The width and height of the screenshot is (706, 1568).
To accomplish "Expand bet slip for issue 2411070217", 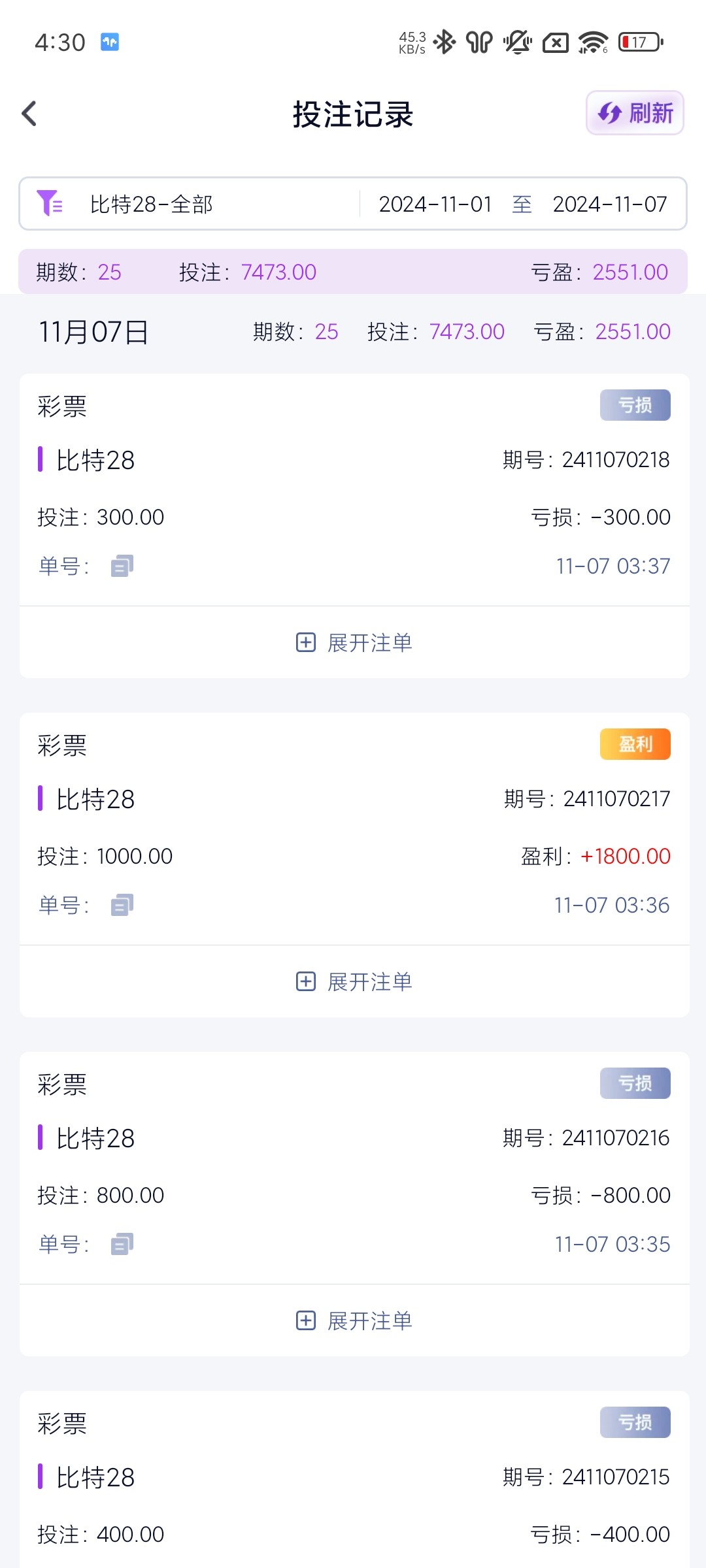I will click(x=354, y=982).
